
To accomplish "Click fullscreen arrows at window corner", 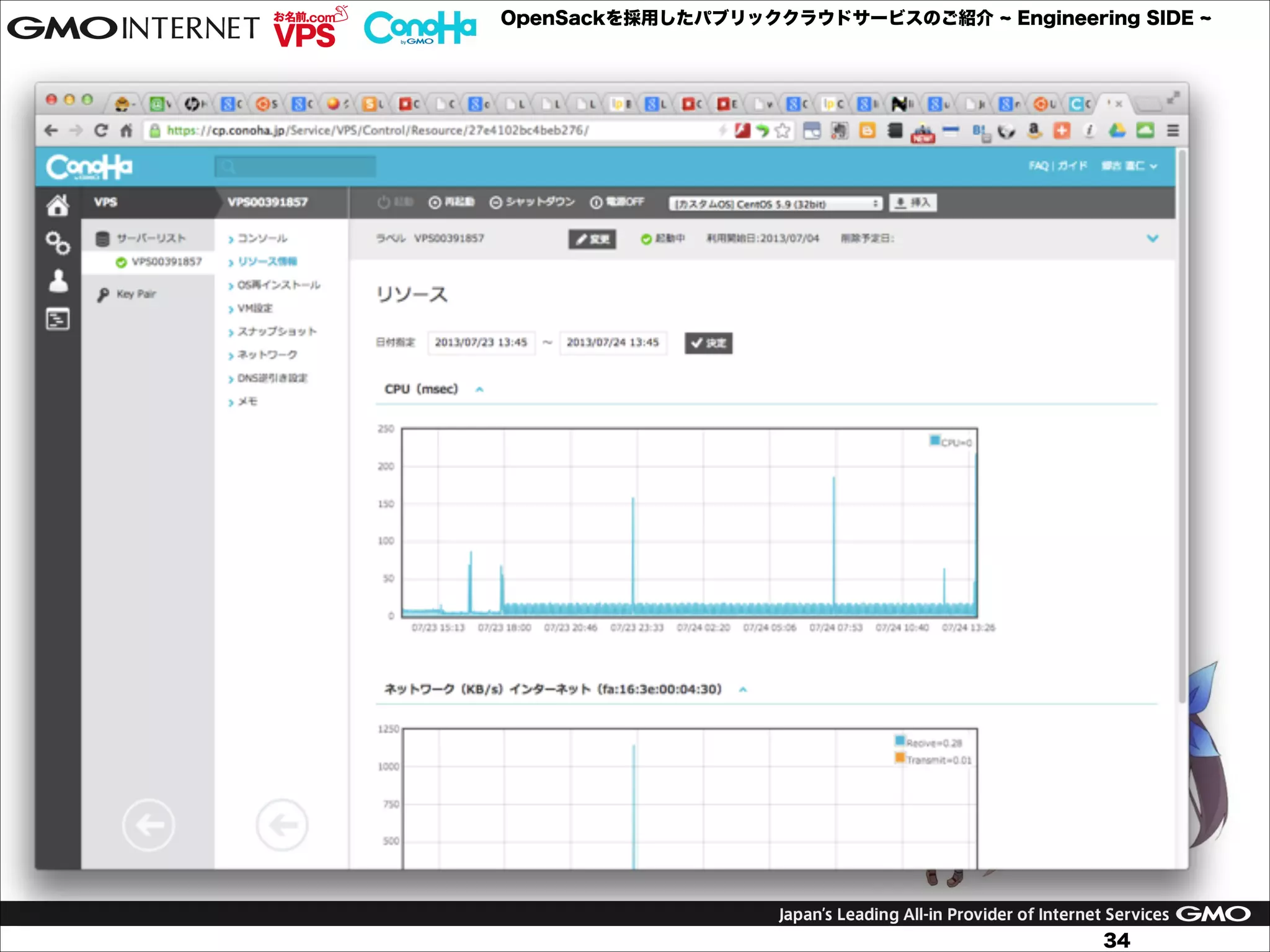I will pyautogui.click(x=1173, y=98).
